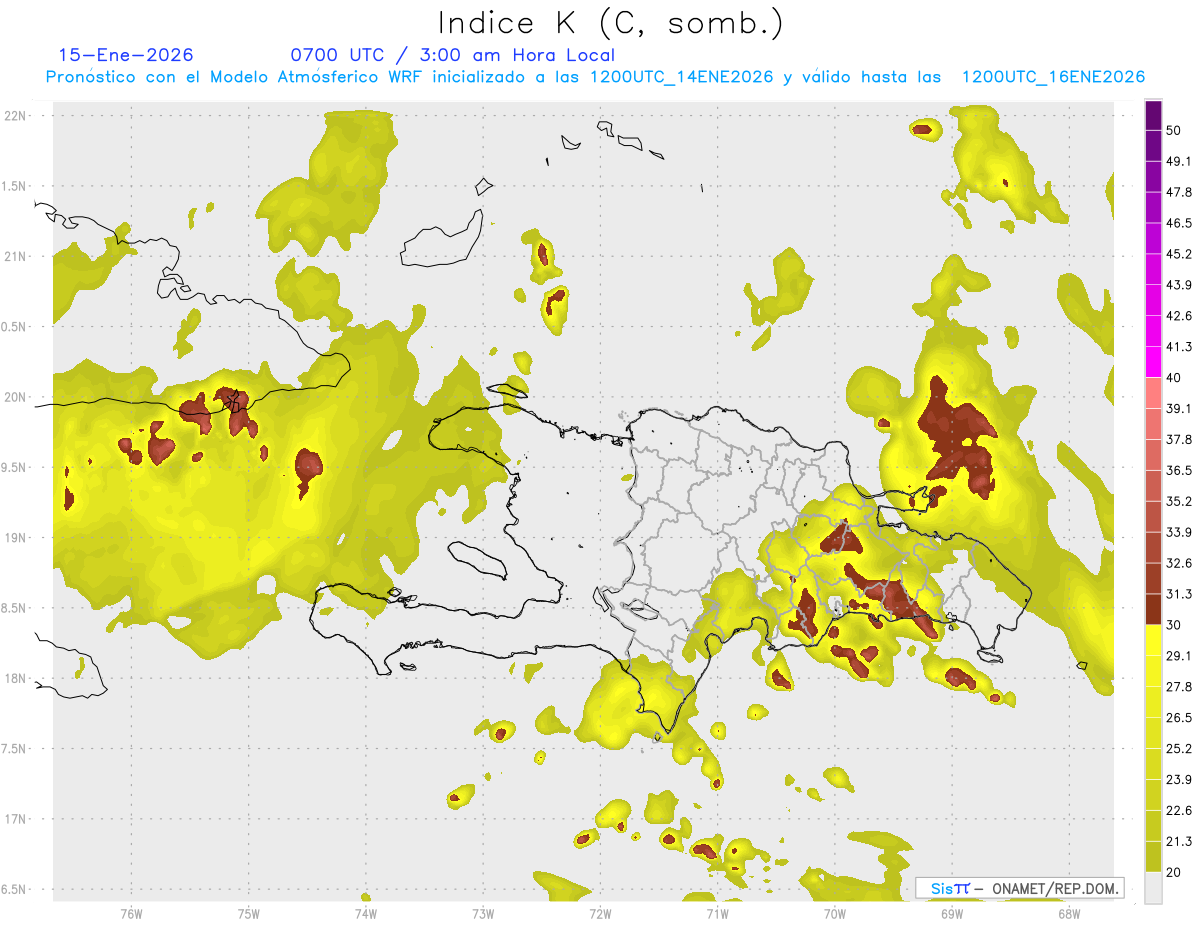The width and height of the screenshot is (1200, 927).
Task: Click the "23.9" color scale label
Action: (x=1179, y=779)
